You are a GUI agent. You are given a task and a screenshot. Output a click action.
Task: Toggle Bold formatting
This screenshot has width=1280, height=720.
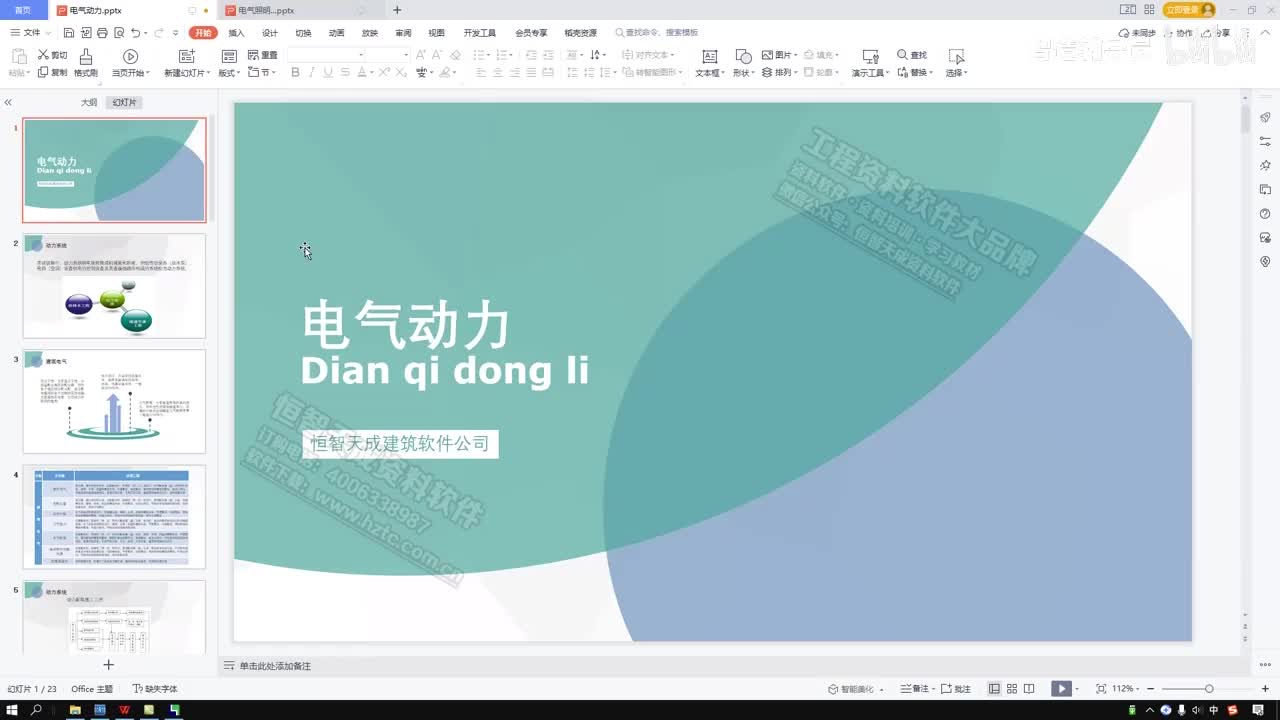[x=295, y=72]
